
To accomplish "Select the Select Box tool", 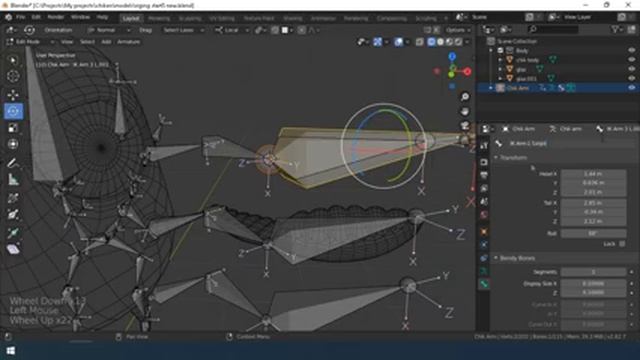I will point(13,60).
